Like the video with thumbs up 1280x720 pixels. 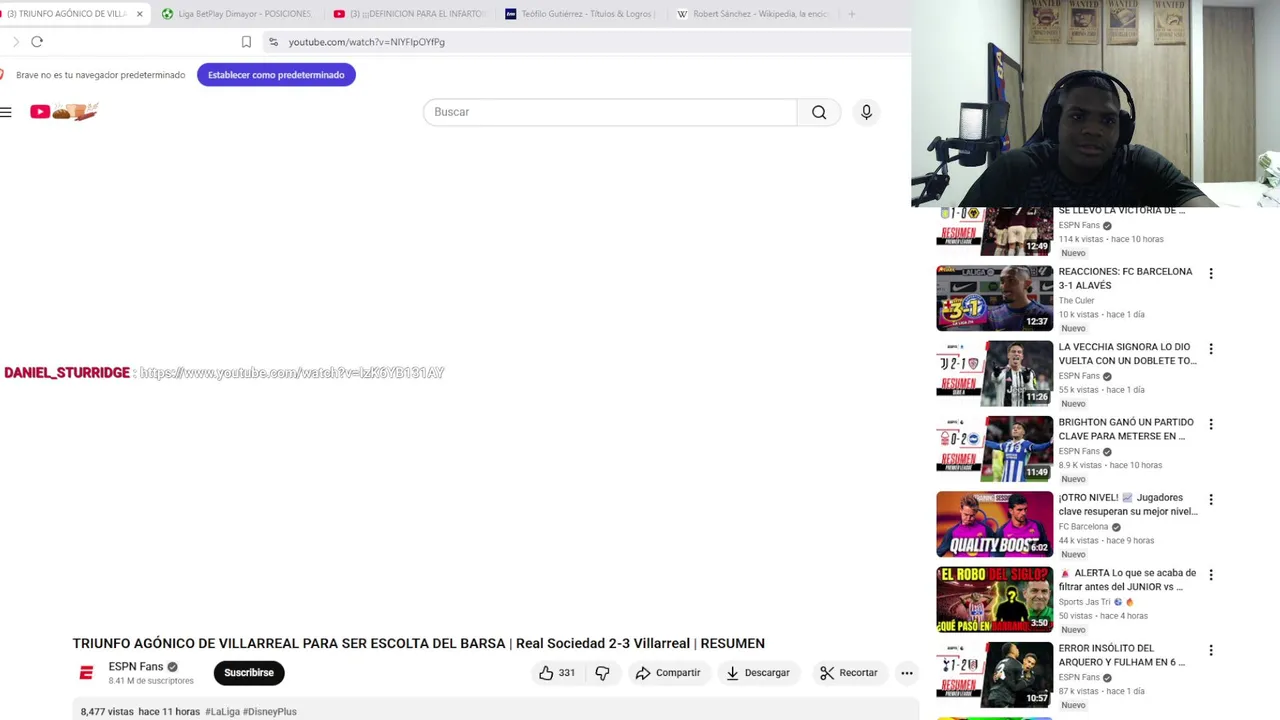pyautogui.click(x=557, y=673)
